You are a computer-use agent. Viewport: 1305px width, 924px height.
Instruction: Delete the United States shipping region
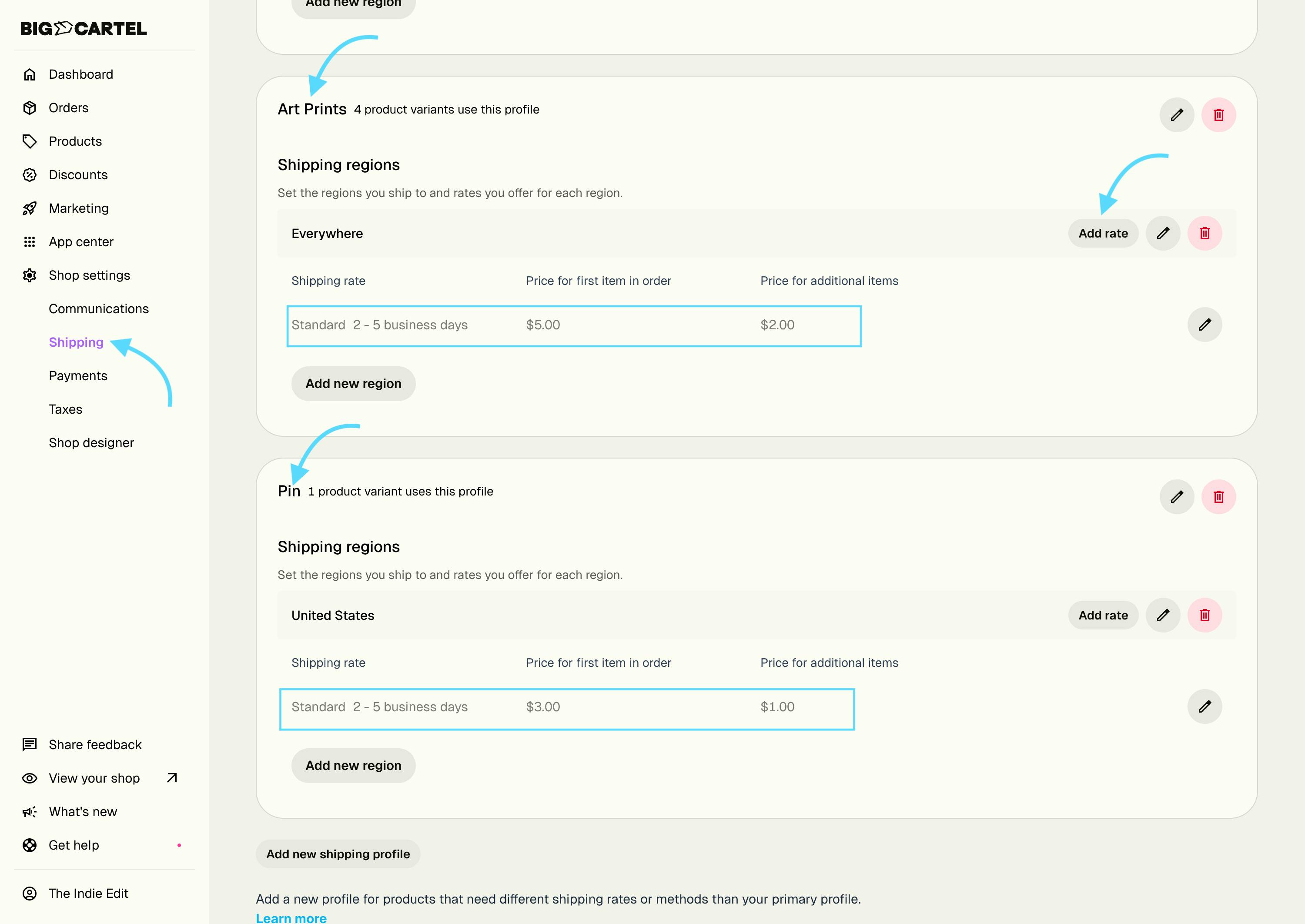(1205, 615)
